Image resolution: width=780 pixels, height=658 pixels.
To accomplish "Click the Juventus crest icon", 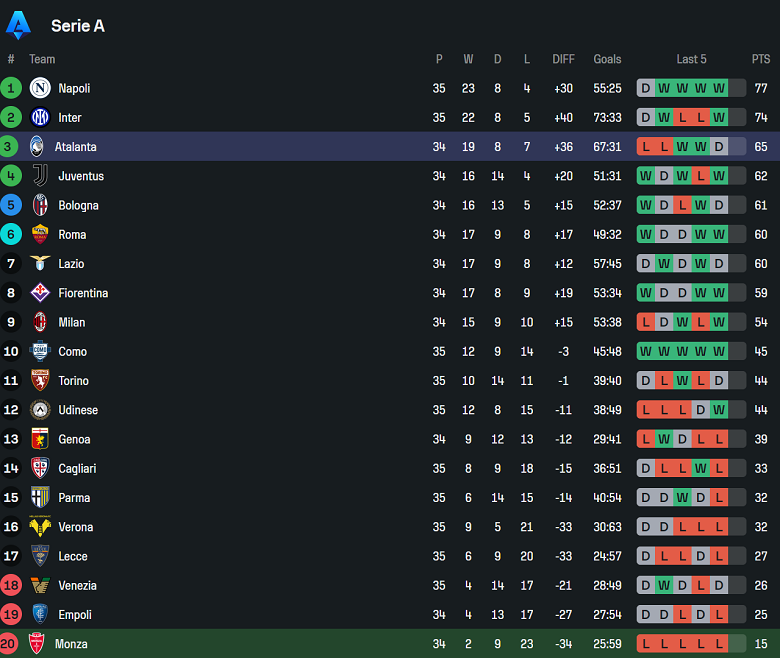I will click(40, 176).
